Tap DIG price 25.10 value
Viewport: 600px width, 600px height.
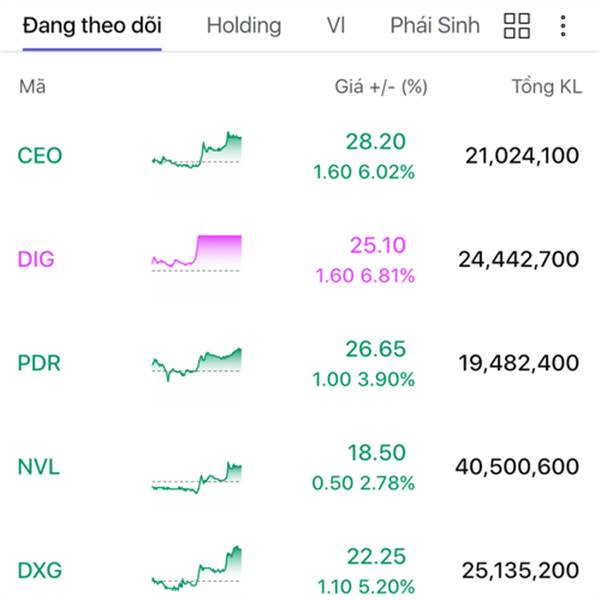378,245
